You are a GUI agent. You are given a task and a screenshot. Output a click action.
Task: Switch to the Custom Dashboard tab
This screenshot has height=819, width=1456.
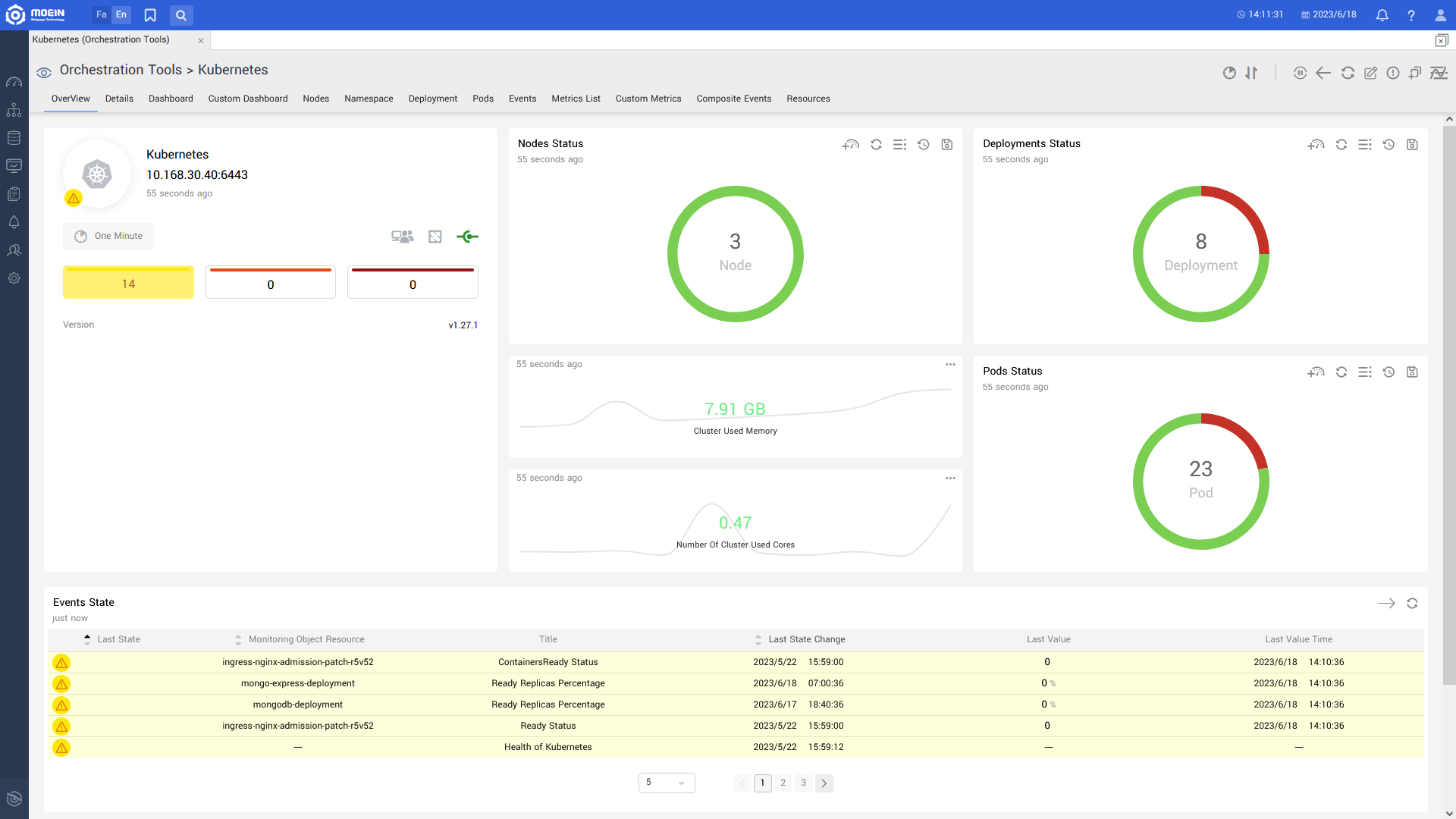(x=248, y=99)
